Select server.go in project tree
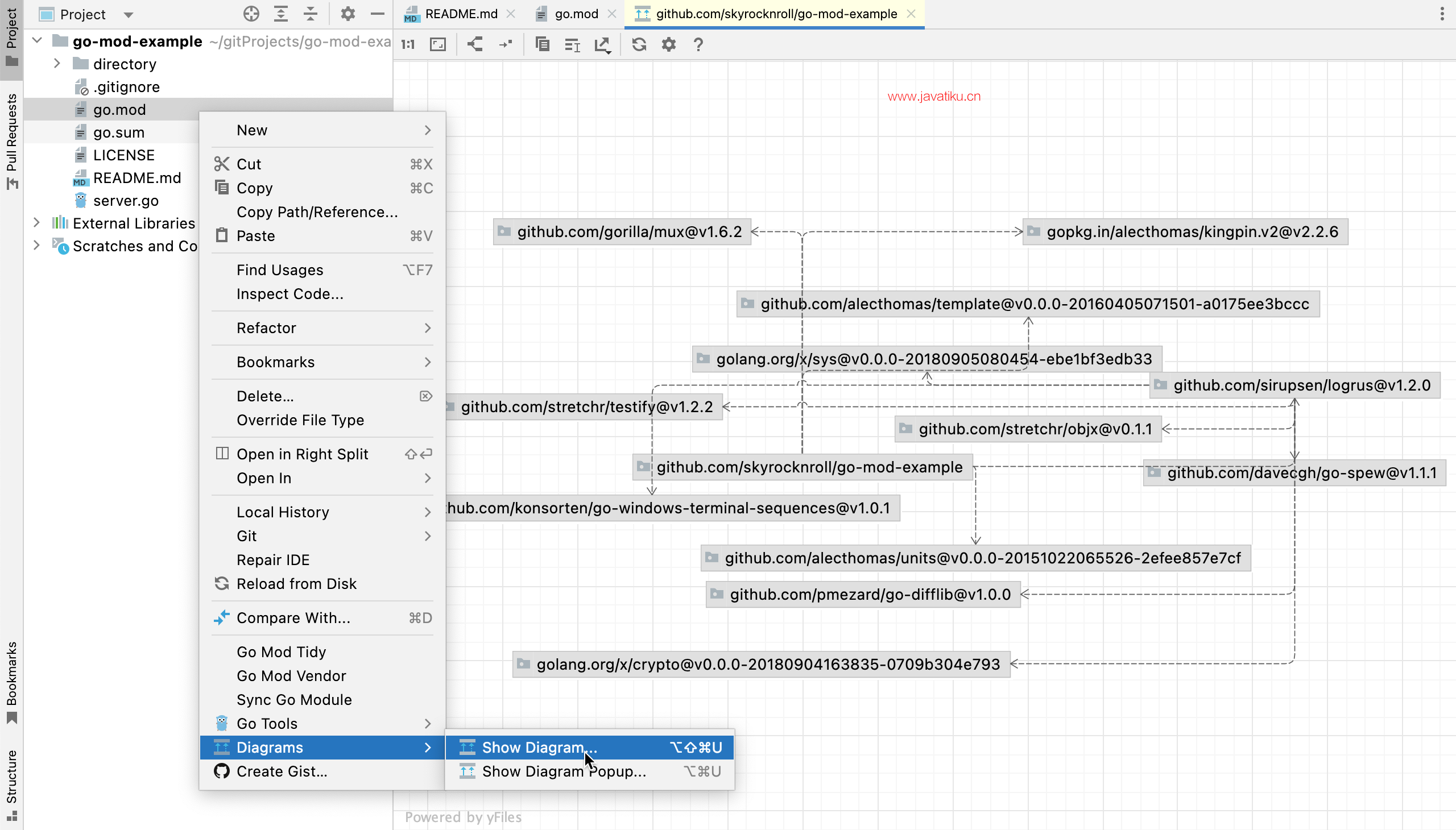This screenshot has width=1456, height=830. pos(126,201)
